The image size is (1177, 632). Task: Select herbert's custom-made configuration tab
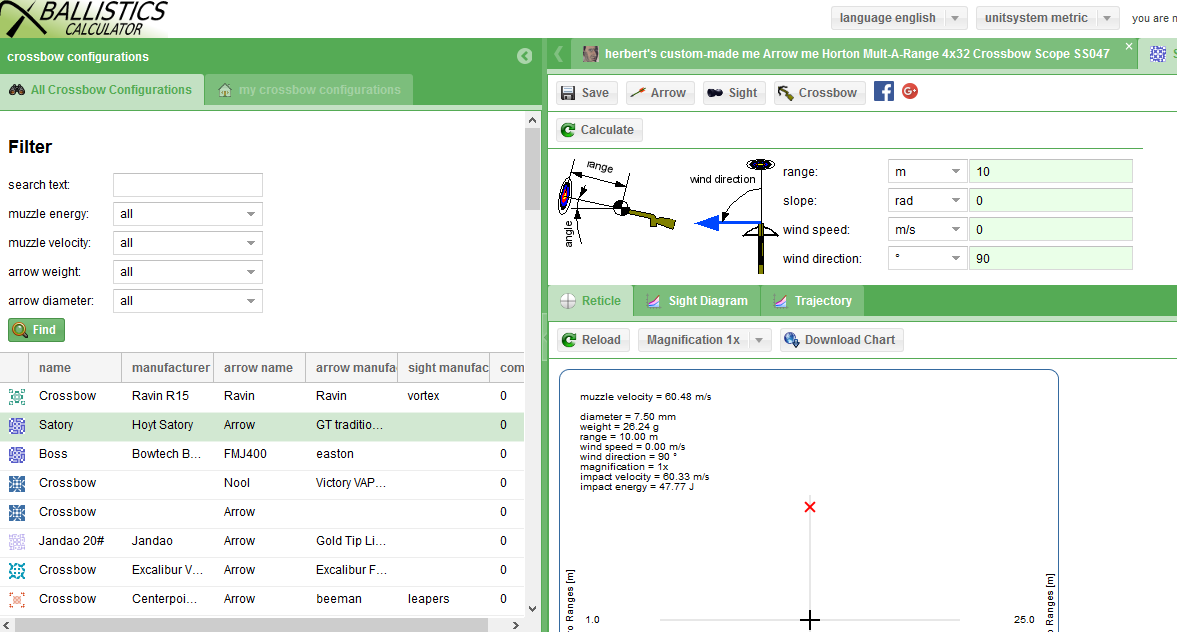click(x=855, y=54)
